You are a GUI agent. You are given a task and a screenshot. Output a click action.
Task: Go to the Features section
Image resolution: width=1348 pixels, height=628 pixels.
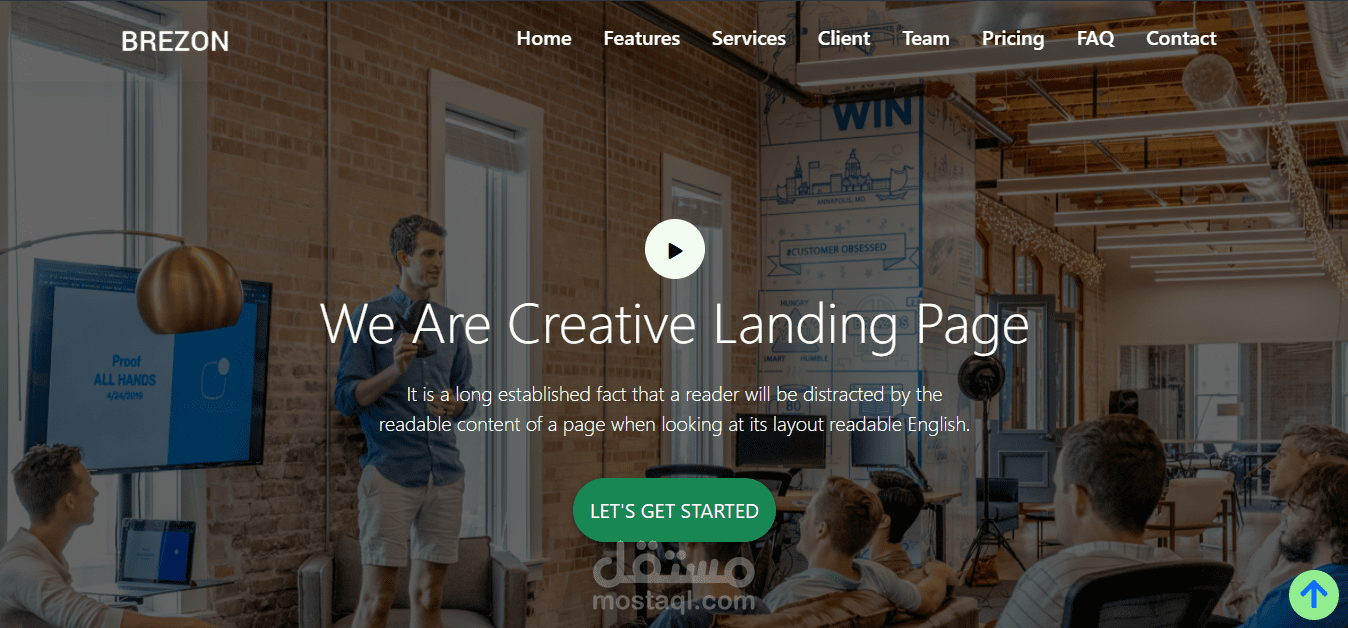pos(642,38)
